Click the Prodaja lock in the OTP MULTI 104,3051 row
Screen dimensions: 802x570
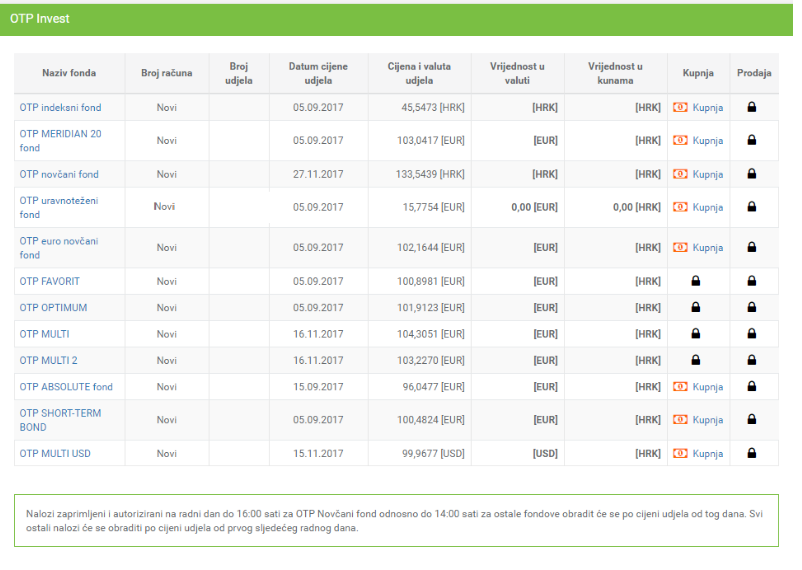[x=752, y=334]
